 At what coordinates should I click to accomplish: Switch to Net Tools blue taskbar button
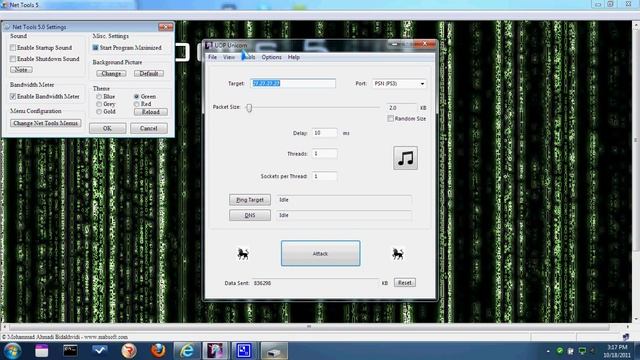click(244, 351)
